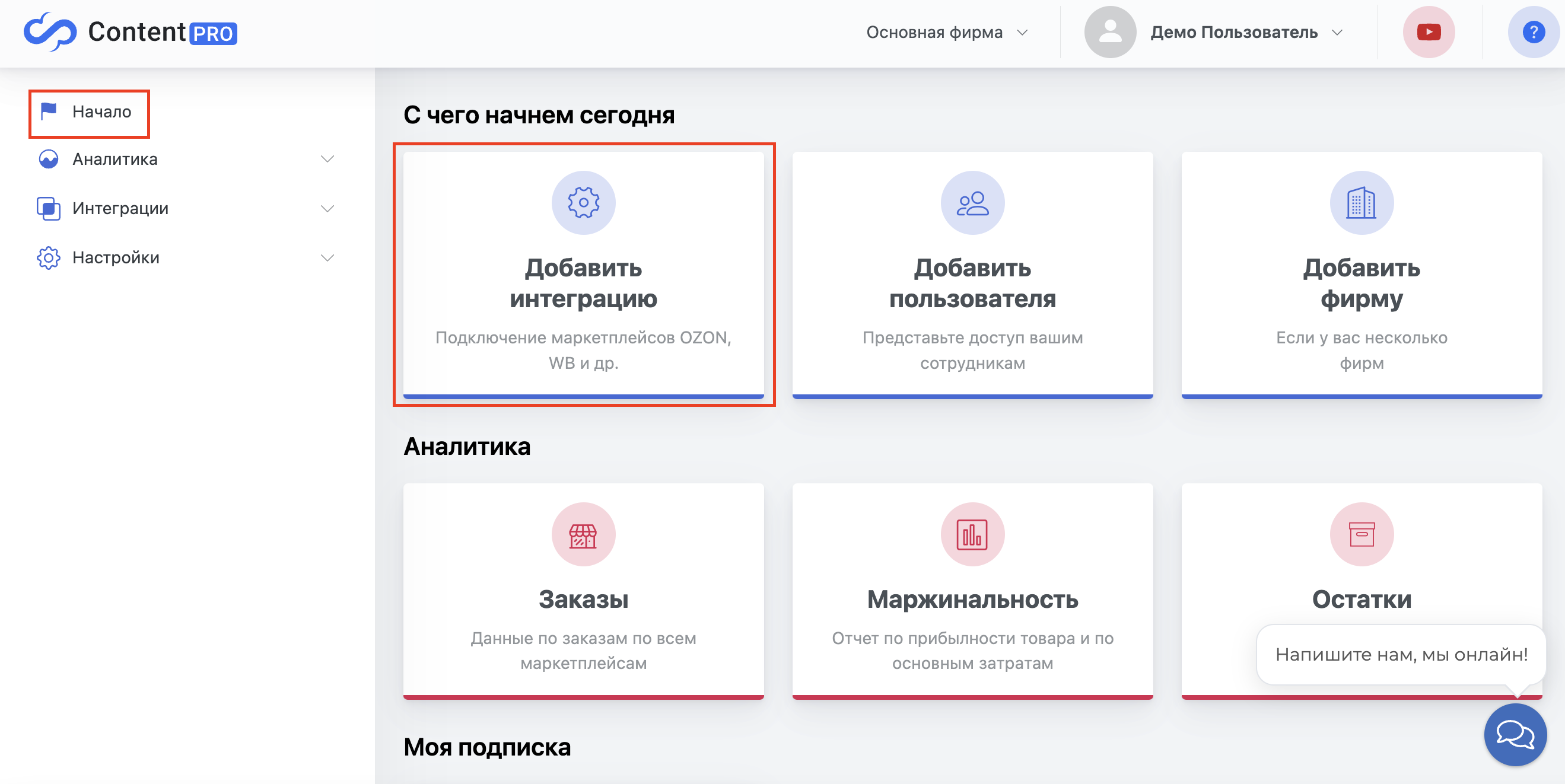The height and width of the screenshot is (784, 1565).
Task: Open the Маржинальность report card title
Action: click(973, 600)
